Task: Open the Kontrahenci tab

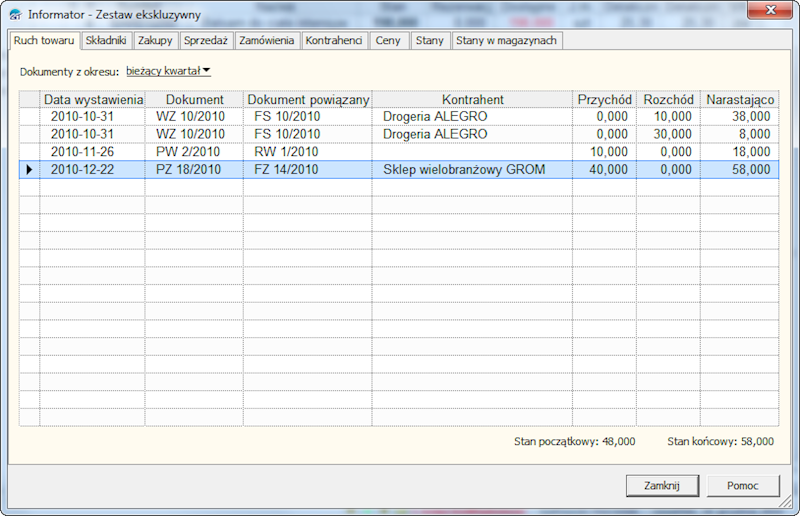Action: click(334, 41)
